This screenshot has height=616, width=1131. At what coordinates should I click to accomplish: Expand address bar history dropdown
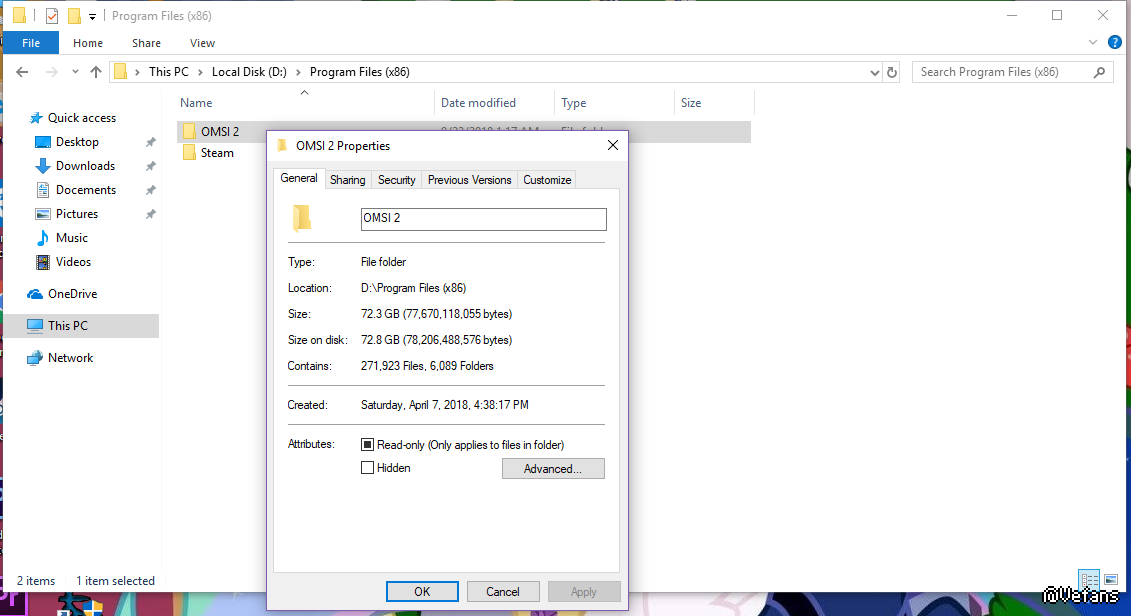[x=874, y=72]
